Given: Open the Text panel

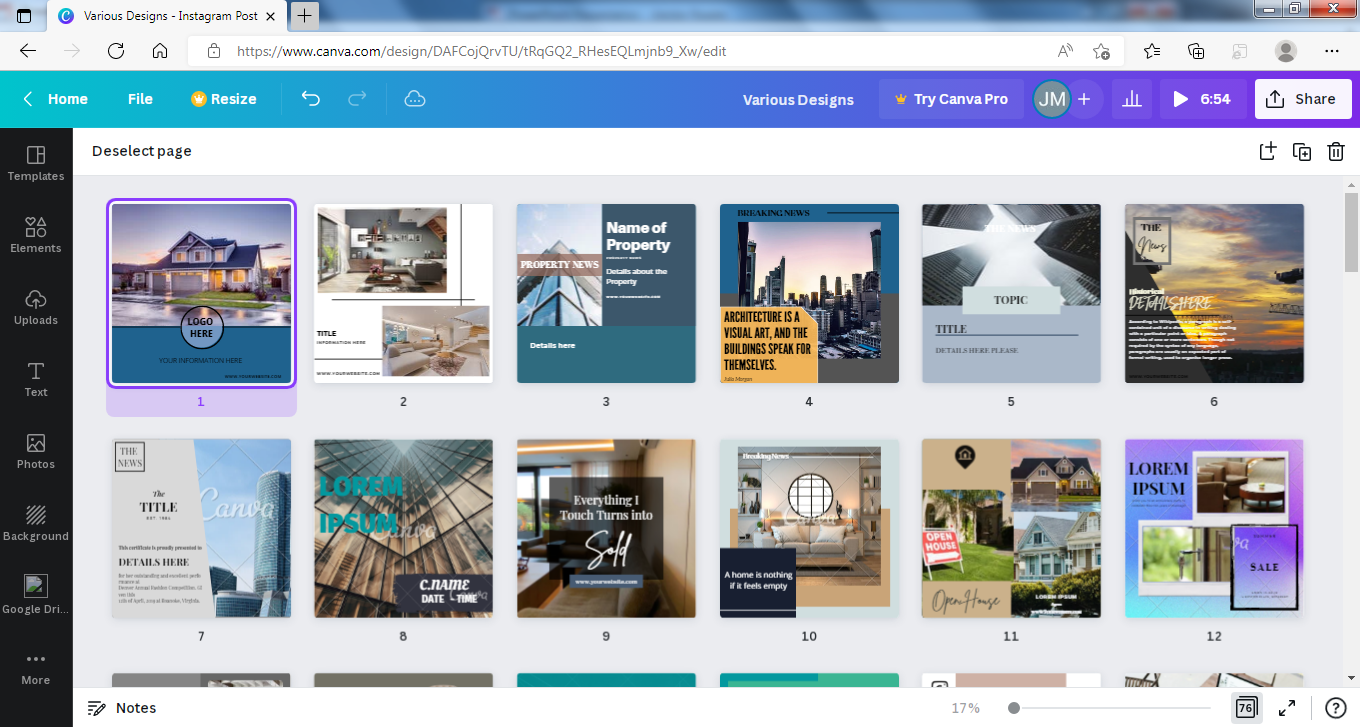Looking at the screenshot, I should click(36, 379).
